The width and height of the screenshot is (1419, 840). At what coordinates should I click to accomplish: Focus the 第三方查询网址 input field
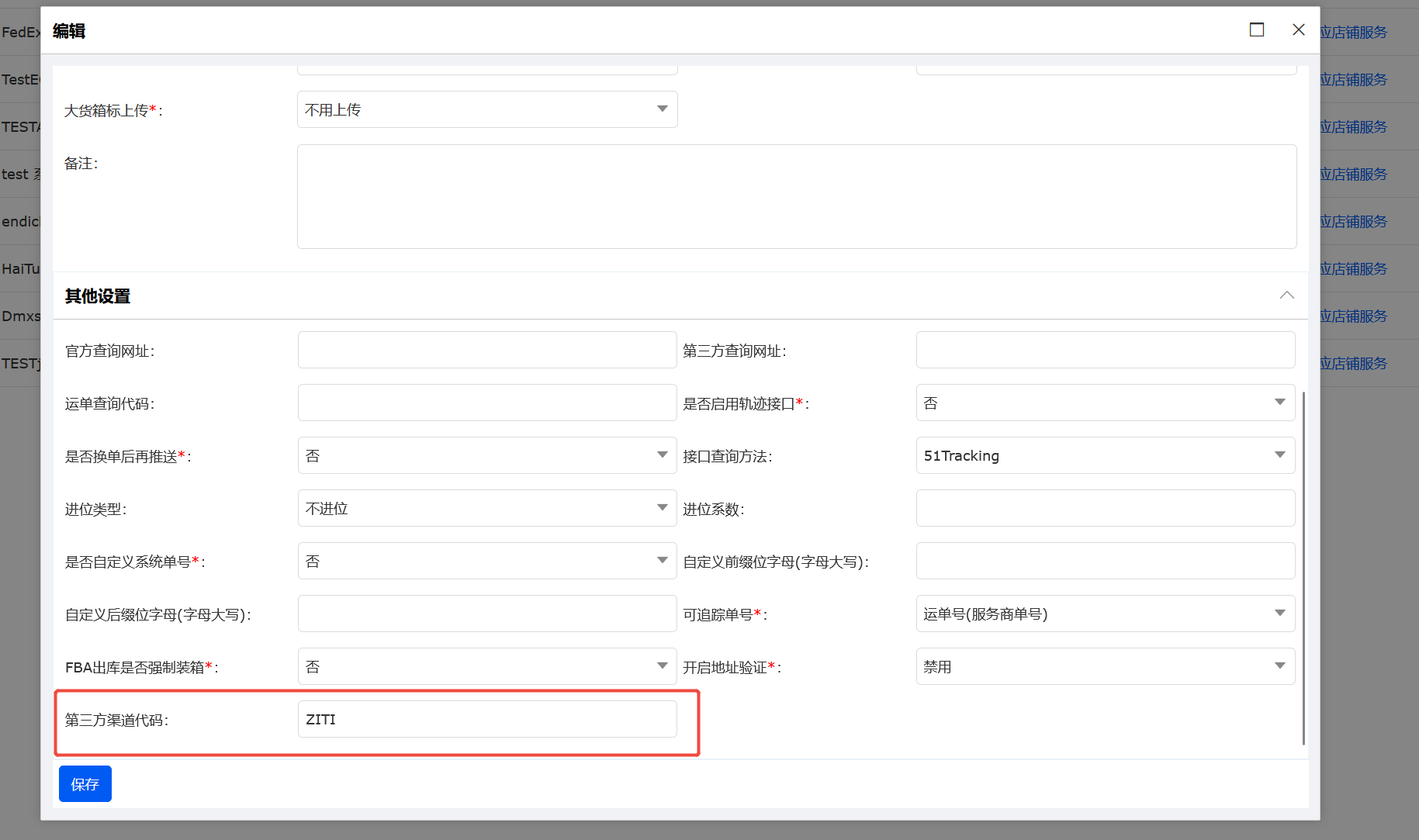[x=1106, y=350]
